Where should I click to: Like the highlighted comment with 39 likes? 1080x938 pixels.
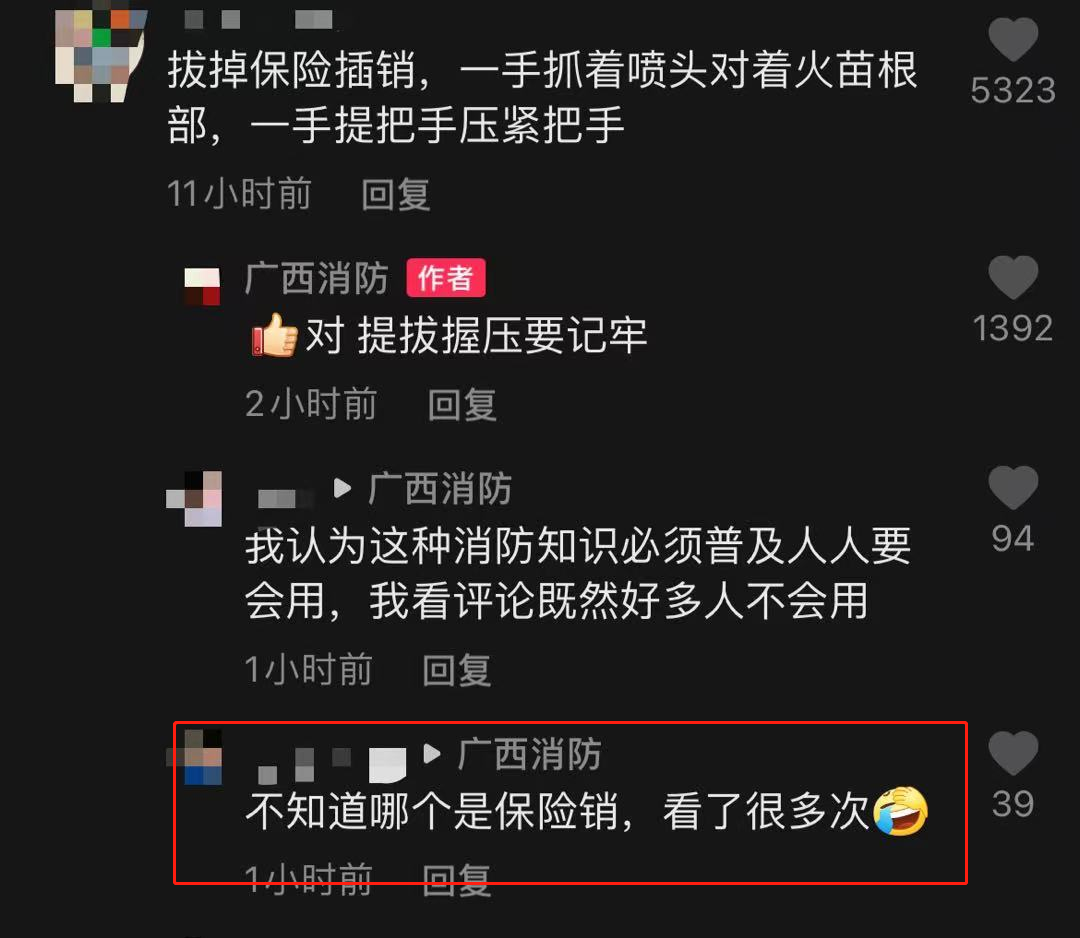click(x=1012, y=753)
